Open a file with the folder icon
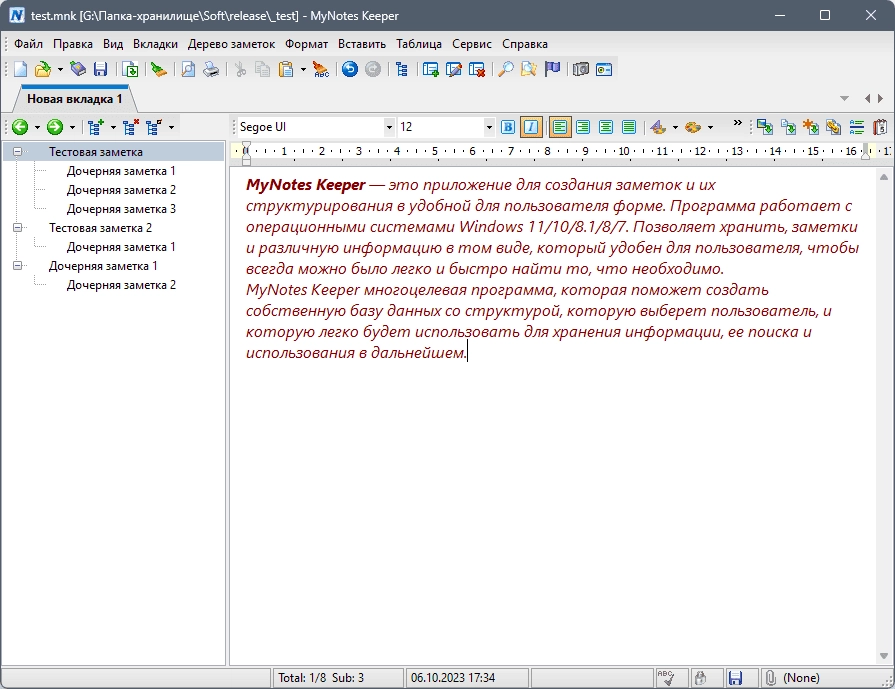This screenshot has width=895, height=689. point(43,70)
